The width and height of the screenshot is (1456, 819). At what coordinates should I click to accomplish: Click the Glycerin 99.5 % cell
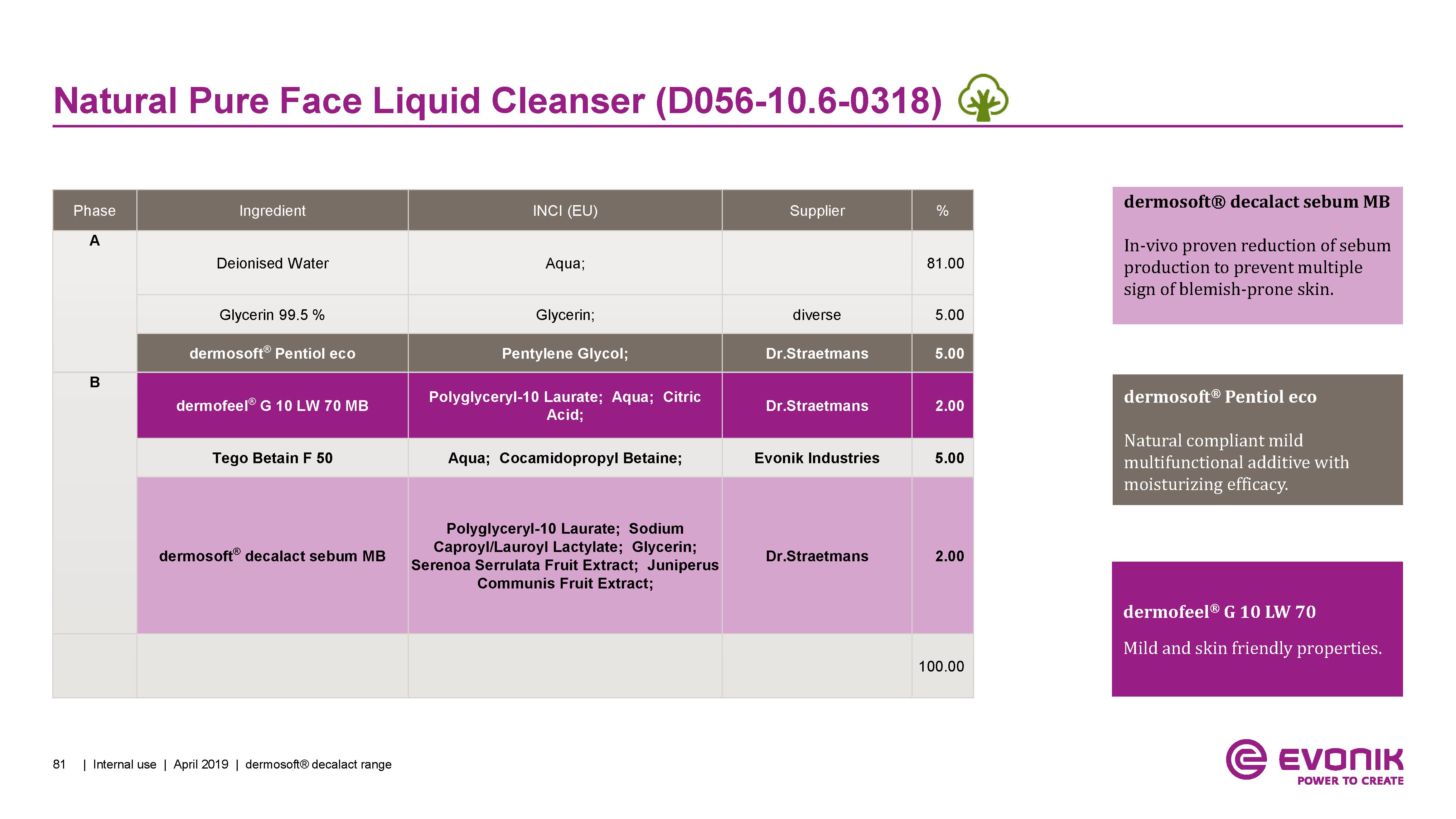click(x=272, y=314)
